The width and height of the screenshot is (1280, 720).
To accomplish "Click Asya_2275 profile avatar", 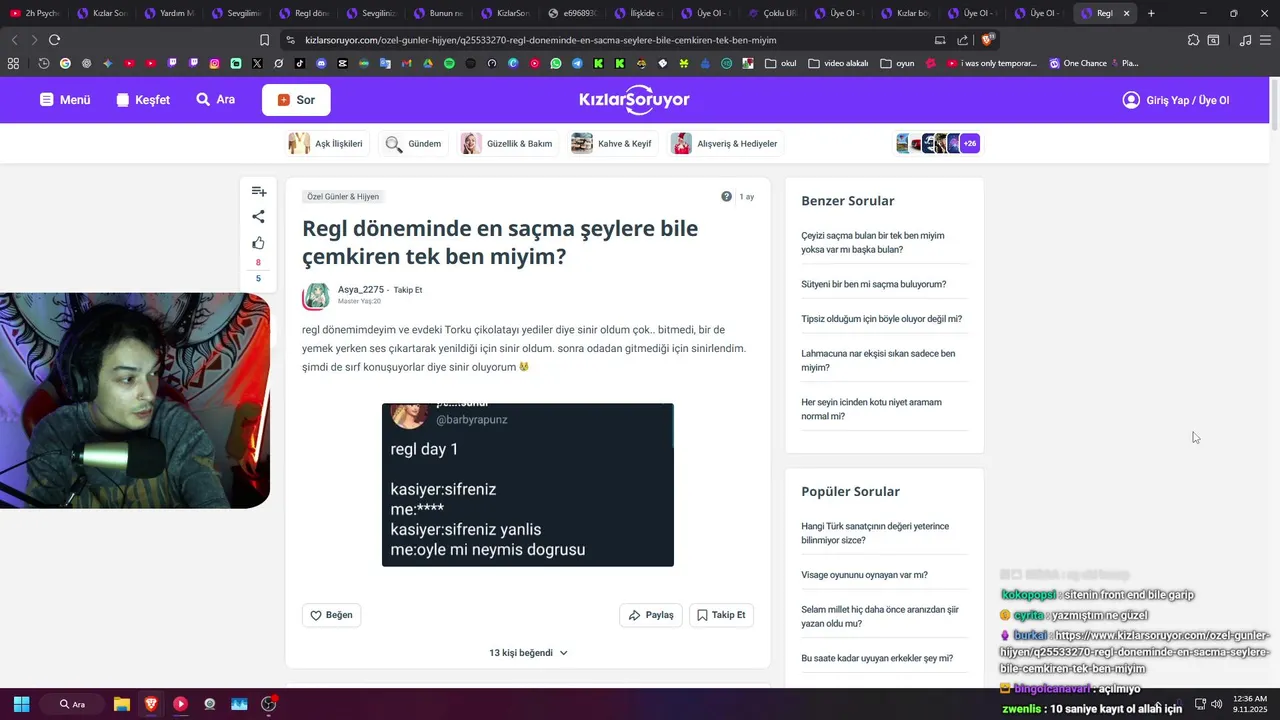I will (x=317, y=296).
